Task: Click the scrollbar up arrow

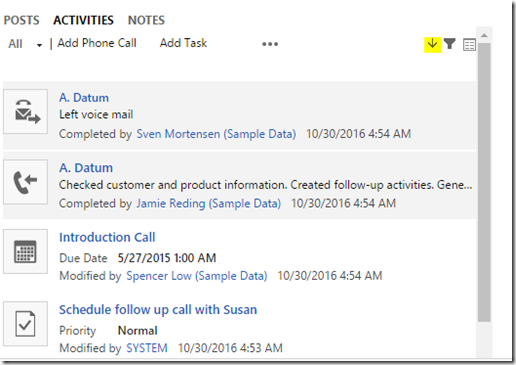Action: (x=484, y=35)
